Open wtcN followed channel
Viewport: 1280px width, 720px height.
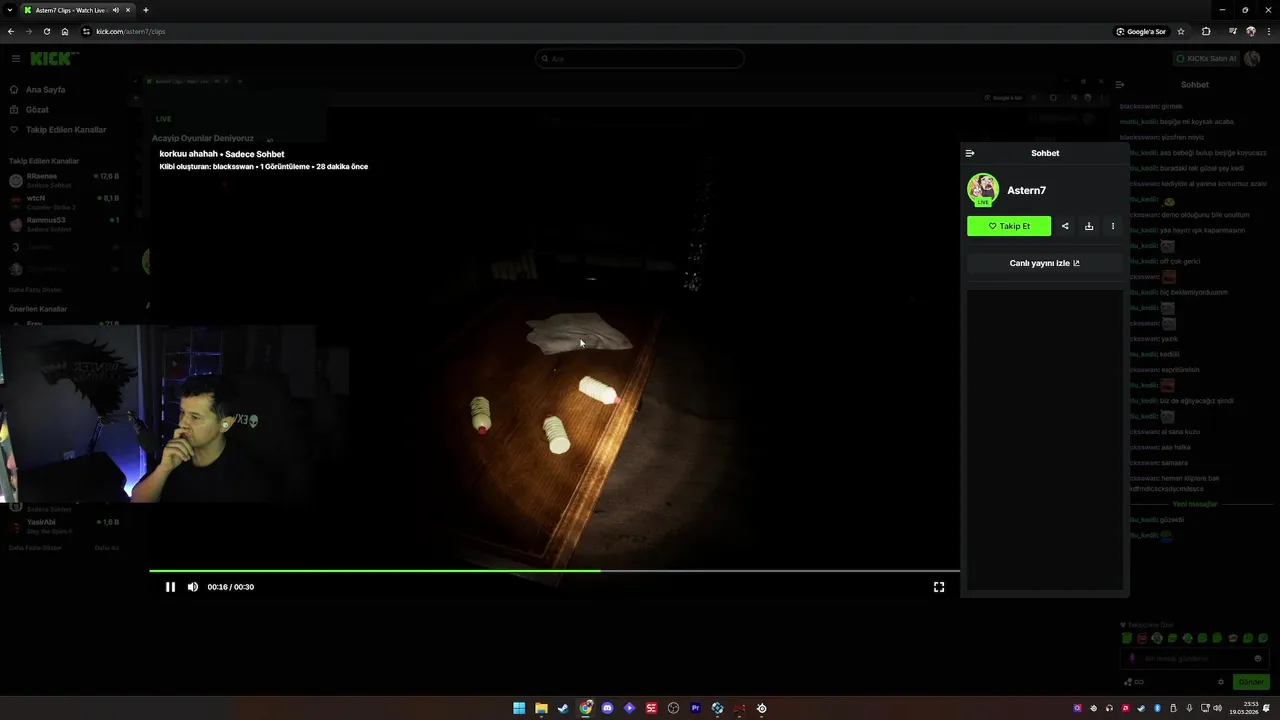[64, 202]
